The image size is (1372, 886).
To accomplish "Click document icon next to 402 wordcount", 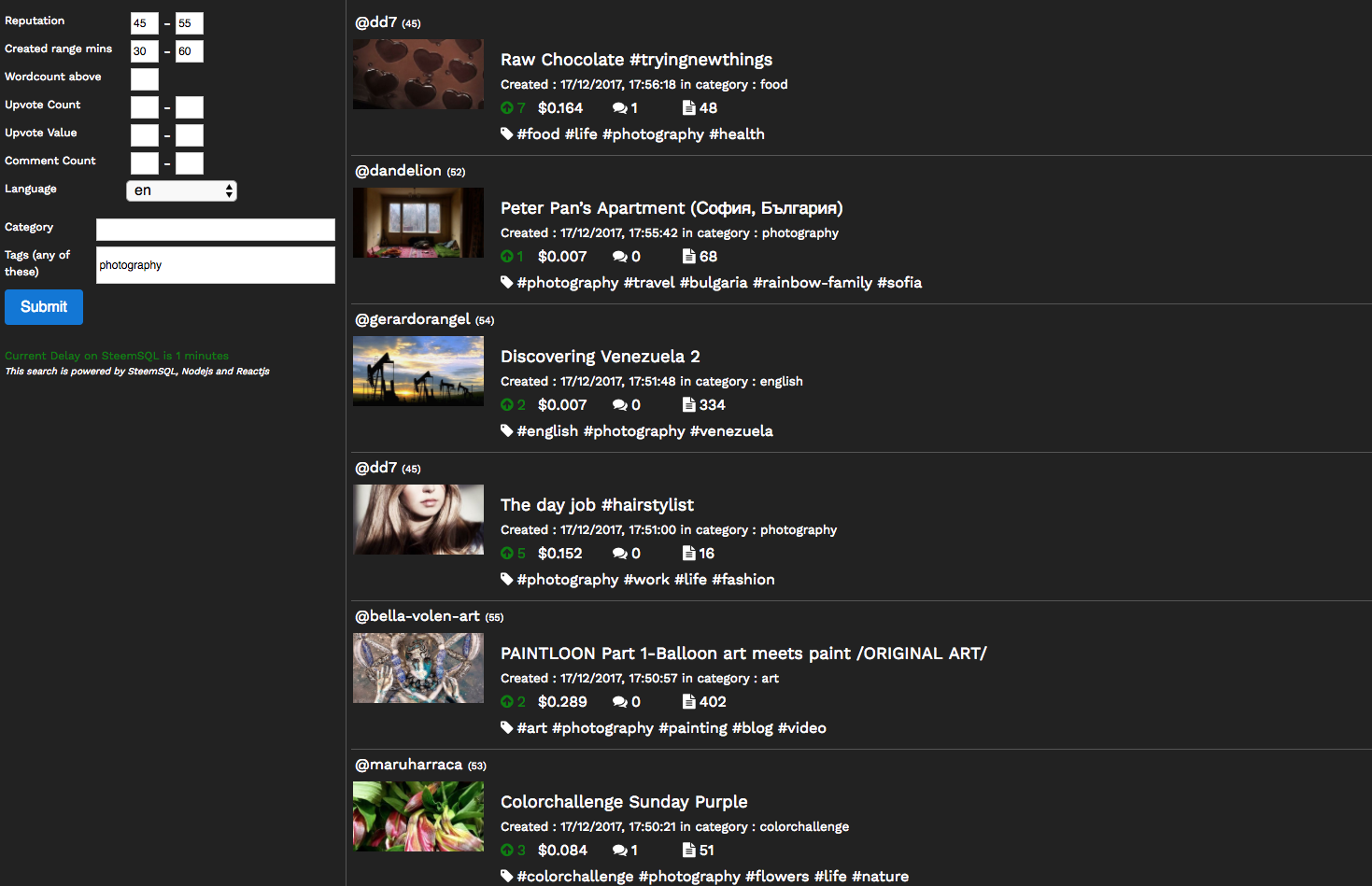I will point(689,702).
